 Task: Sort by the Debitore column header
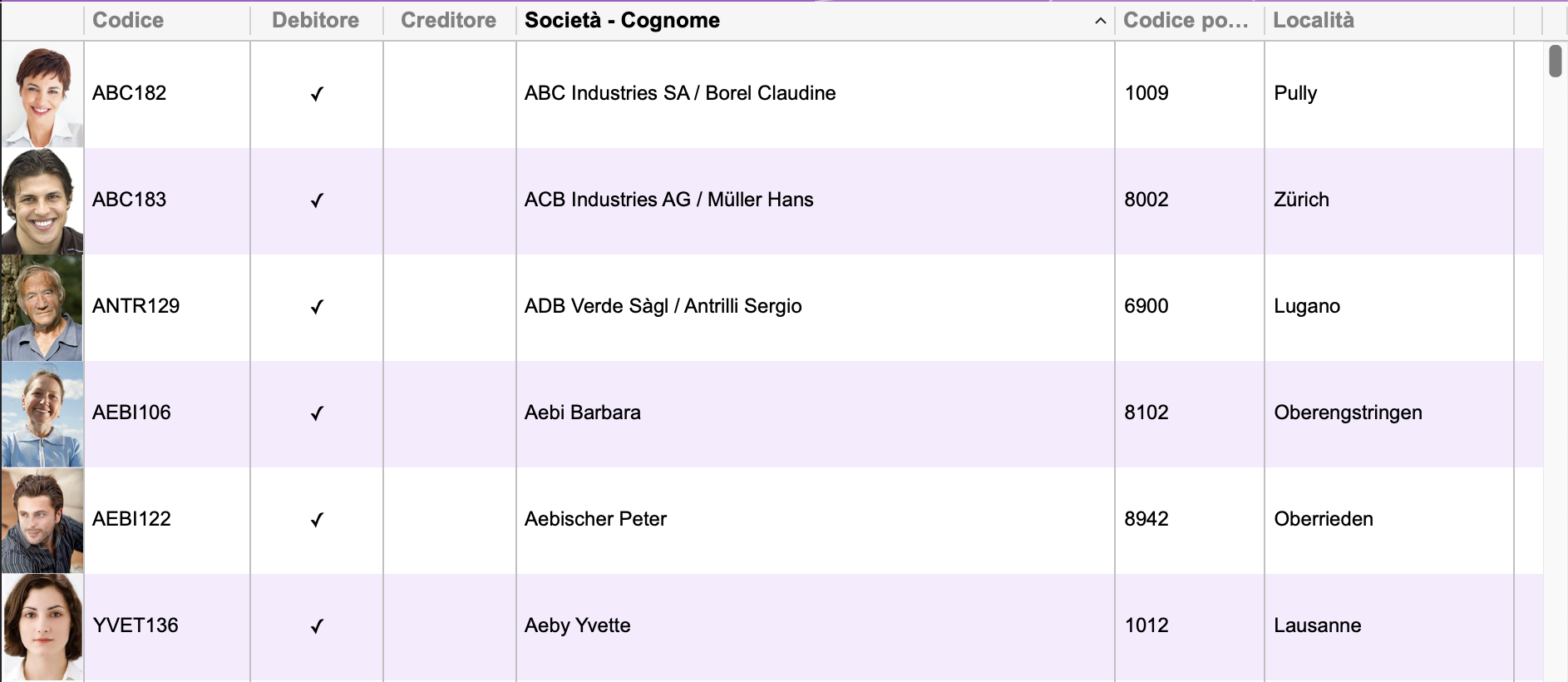coord(316,20)
